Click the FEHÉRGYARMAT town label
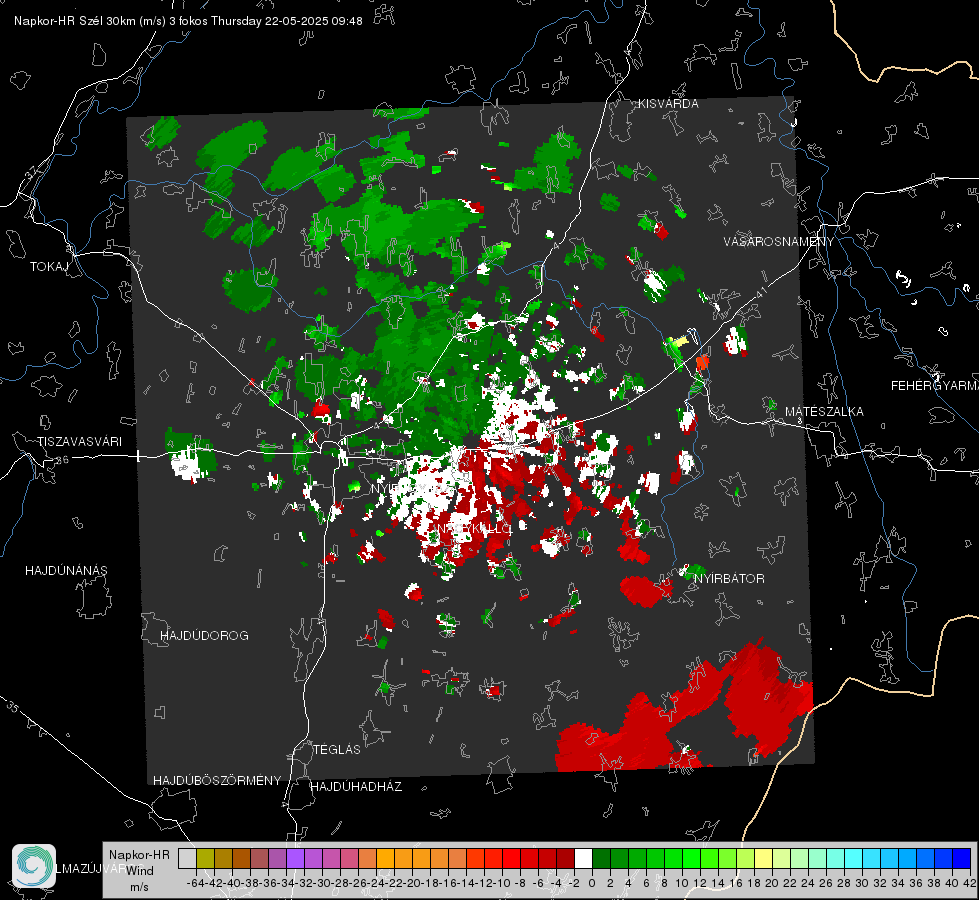Viewport: 979px width, 900px height. point(935,386)
